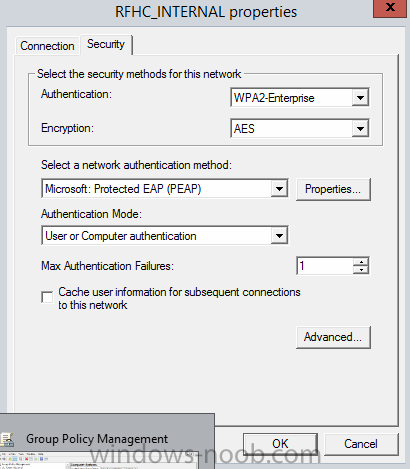Close the RFHC_INTERNAL properties window
Screen dimensions: 410x469
coord(390,8)
